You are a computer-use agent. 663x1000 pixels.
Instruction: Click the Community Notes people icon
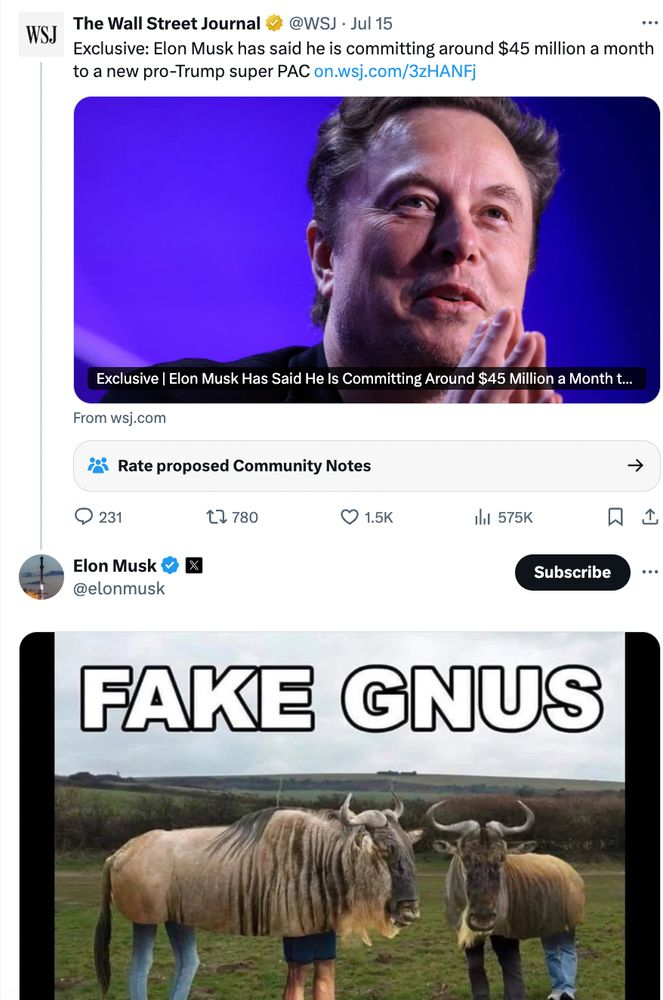[x=98, y=465]
